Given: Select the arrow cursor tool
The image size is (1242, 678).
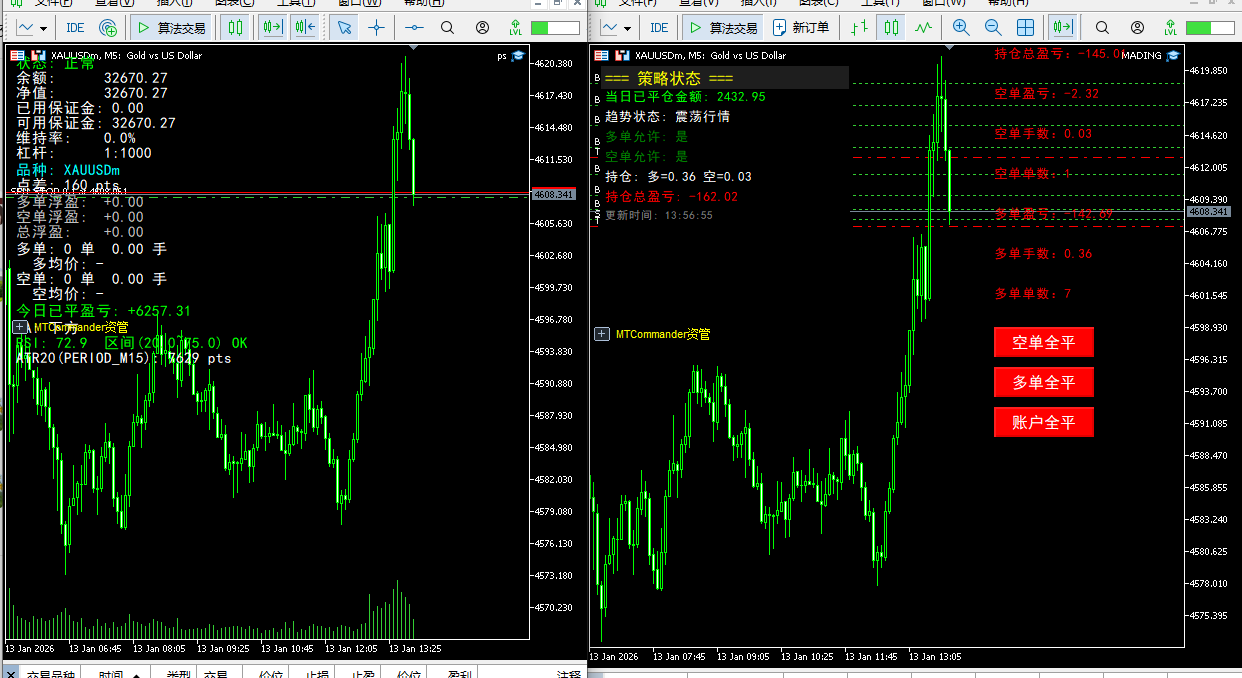Looking at the screenshot, I should pos(344,28).
